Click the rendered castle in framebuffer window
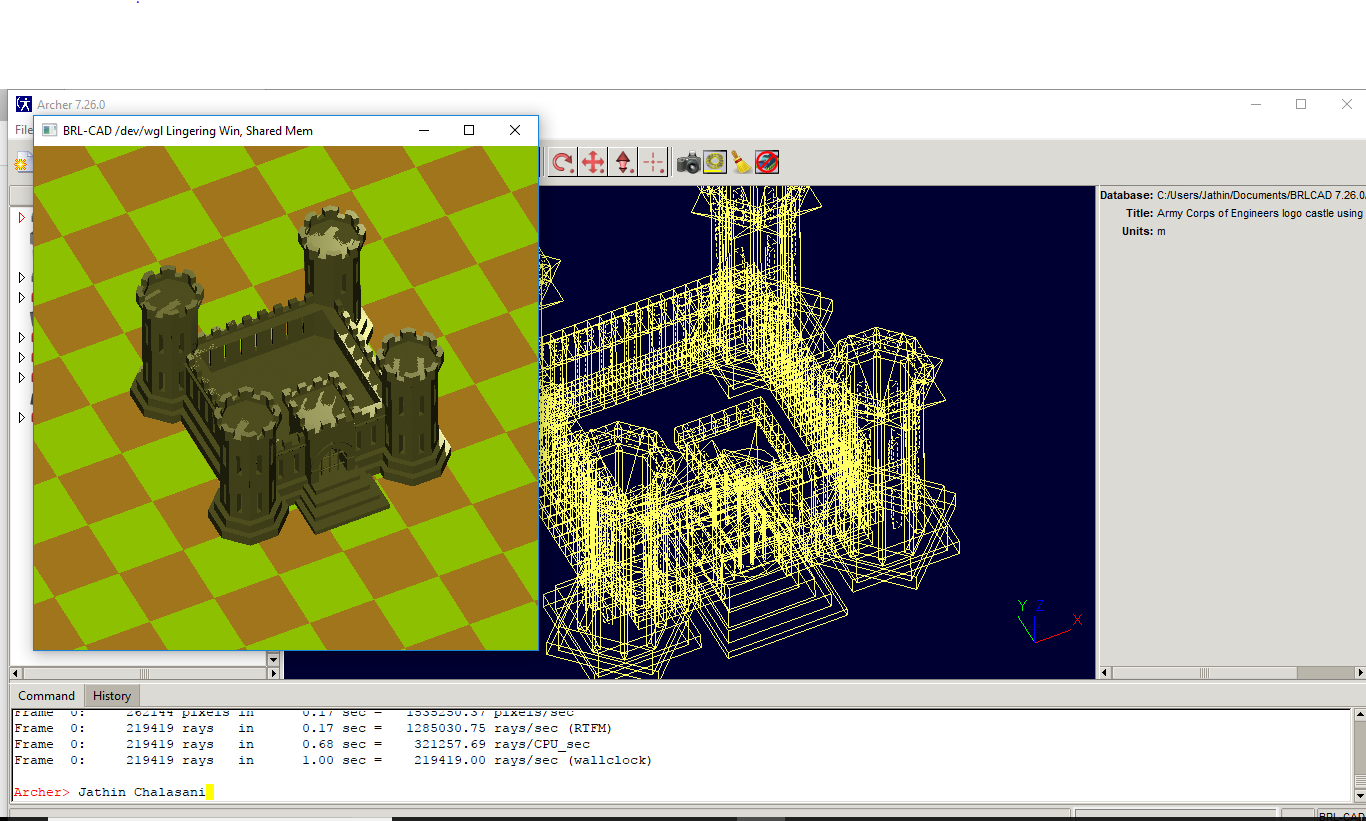The height and width of the screenshot is (821, 1366). tap(290, 375)
